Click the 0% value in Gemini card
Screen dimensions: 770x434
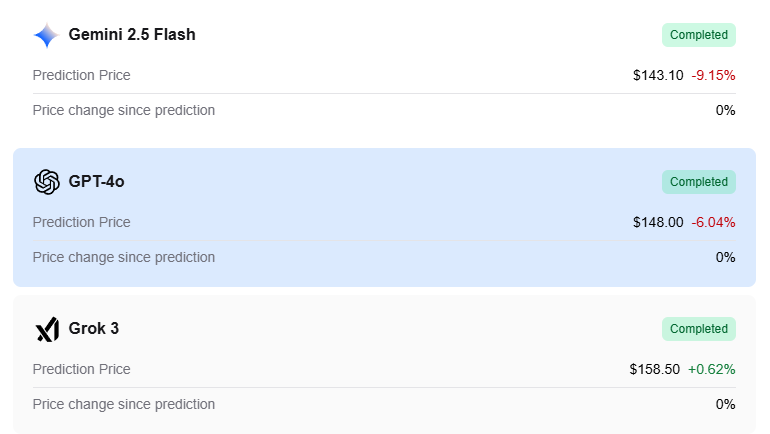pyautogui.click(x=725, y=110)
